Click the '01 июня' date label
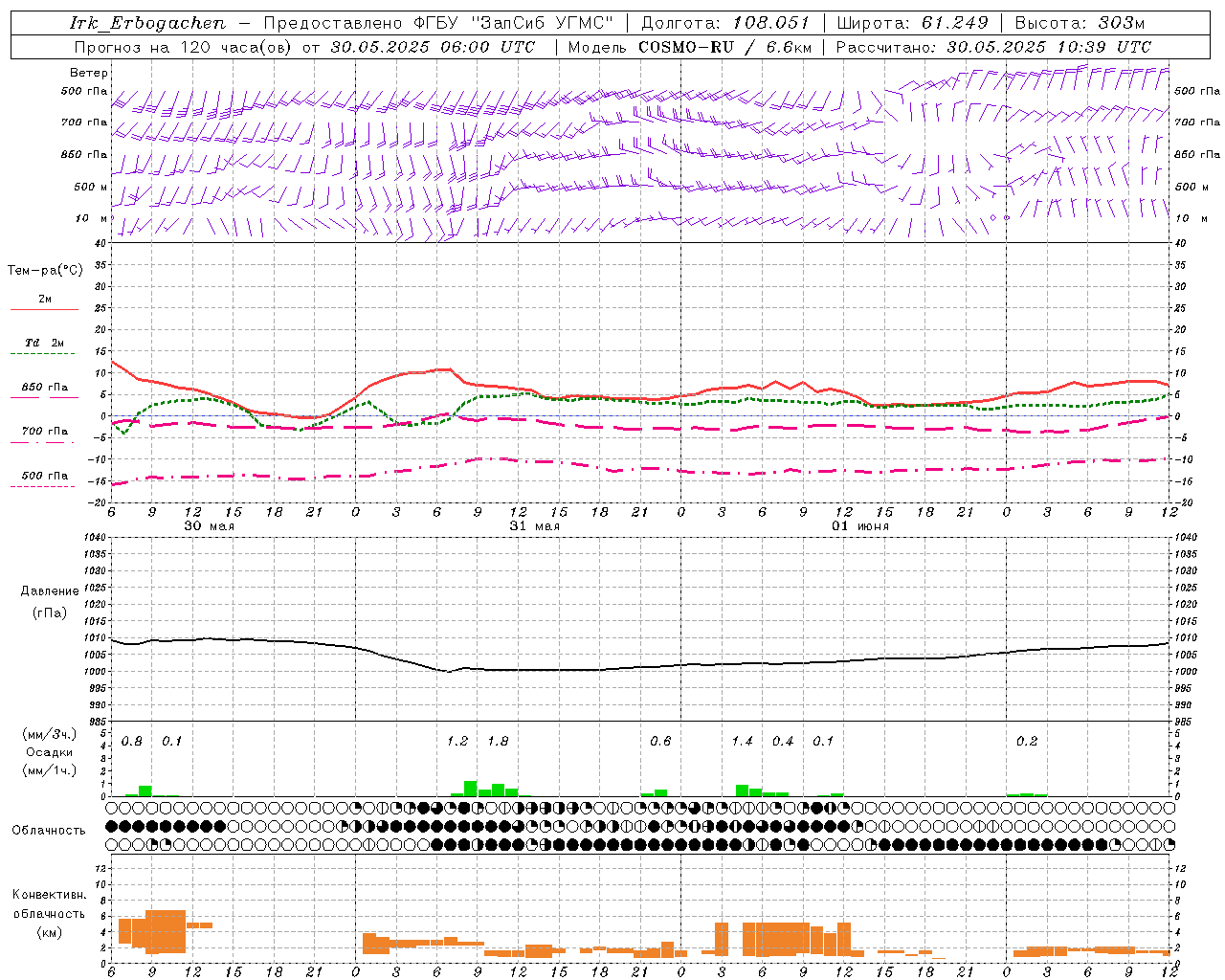The width and height of the screenshot is (1225, 980). (859, 526)
